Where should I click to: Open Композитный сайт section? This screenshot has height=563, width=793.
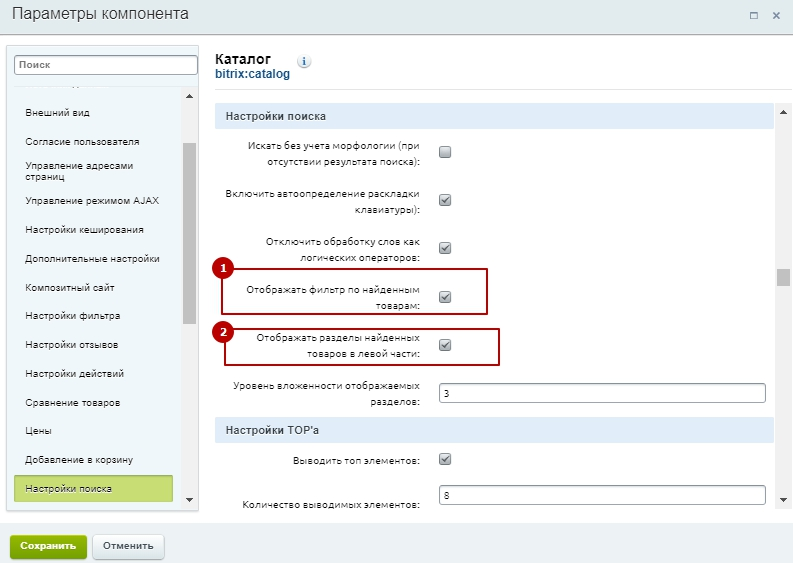[x=70, y=287]
